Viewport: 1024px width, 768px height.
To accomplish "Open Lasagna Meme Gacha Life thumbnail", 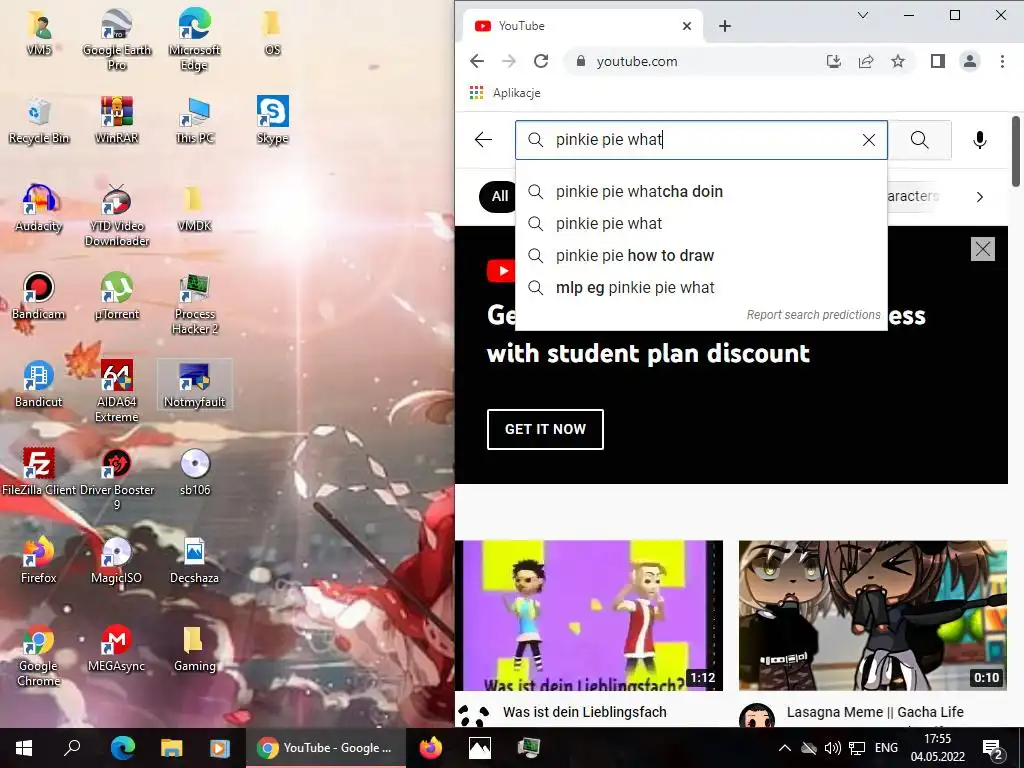I will (872, 615).
